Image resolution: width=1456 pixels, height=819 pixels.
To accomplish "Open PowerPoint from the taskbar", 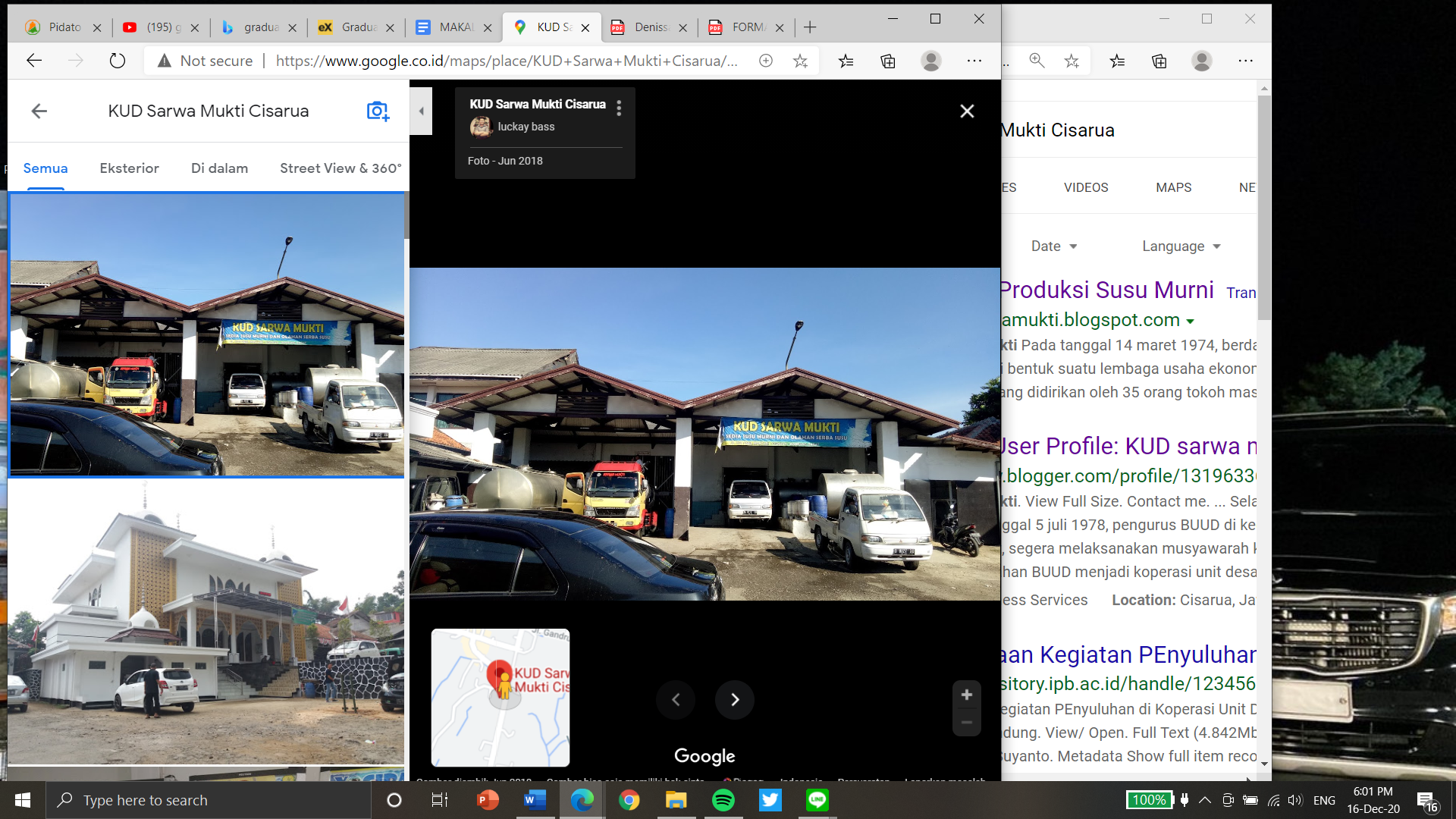I will pyautogui.click(x=488, y=800).
